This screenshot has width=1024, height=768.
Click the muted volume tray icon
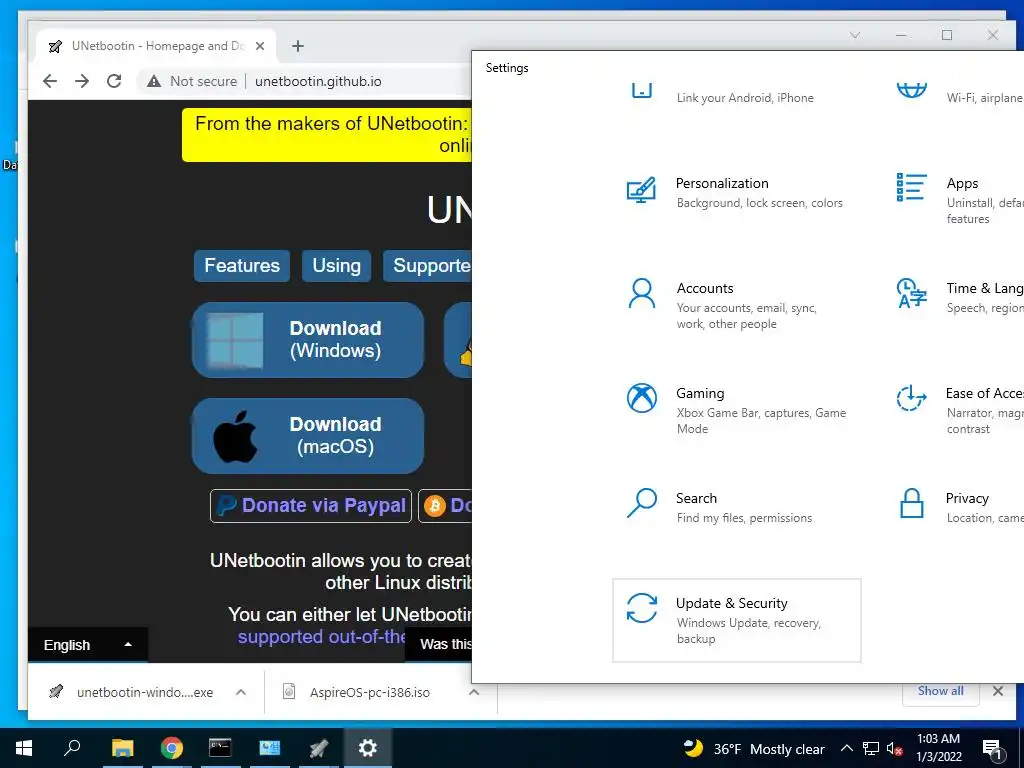point(895,749)
